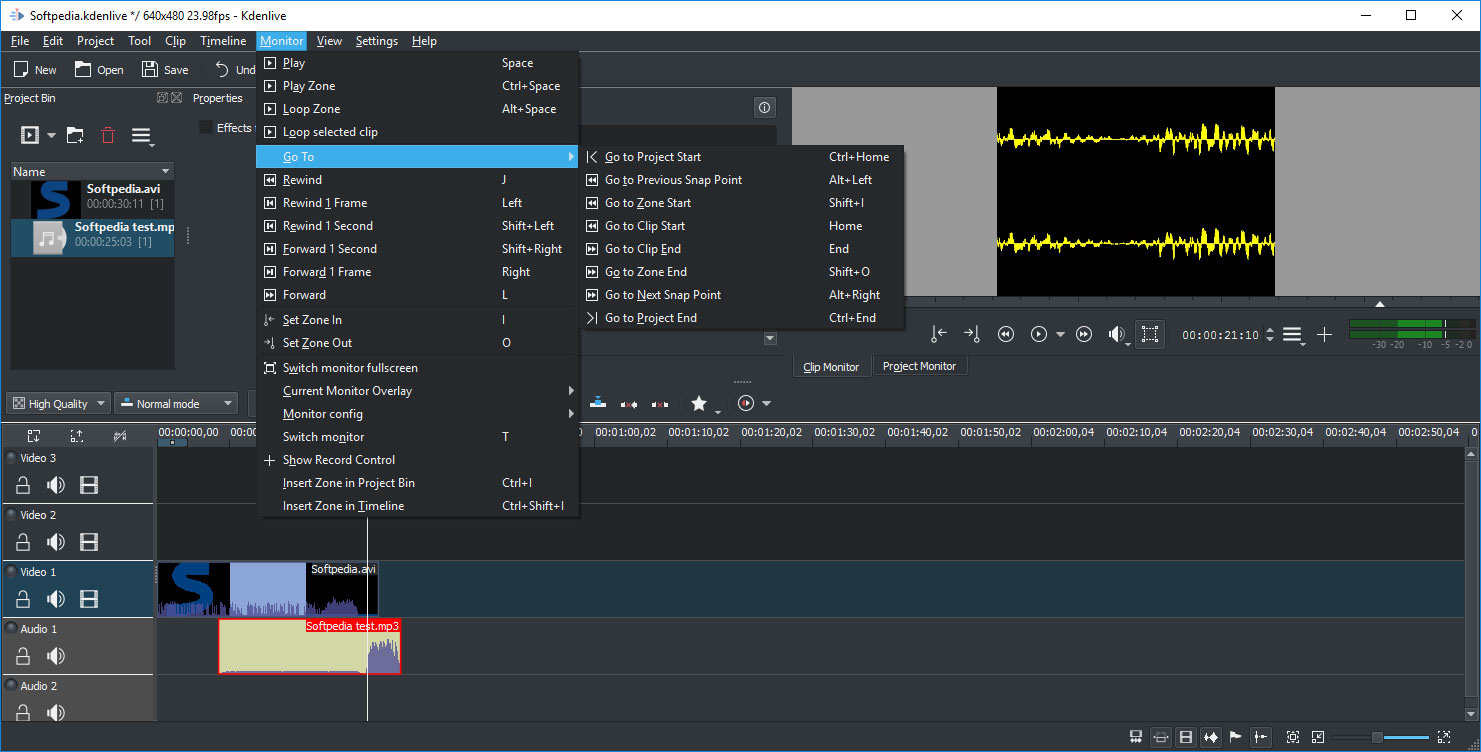Viewport: 1481px width, 752px height.
Task: Choose Switch monitor fullscreen from the menu
Action: pos(350,368)
